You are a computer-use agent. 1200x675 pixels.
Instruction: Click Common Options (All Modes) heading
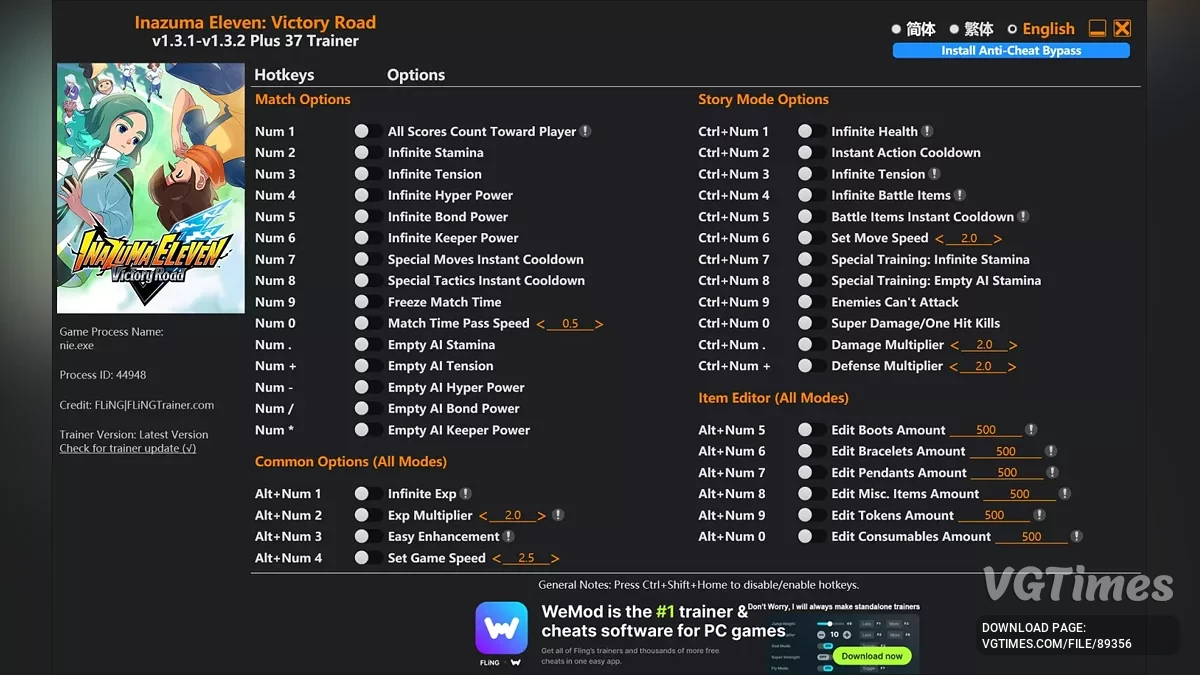351,462
